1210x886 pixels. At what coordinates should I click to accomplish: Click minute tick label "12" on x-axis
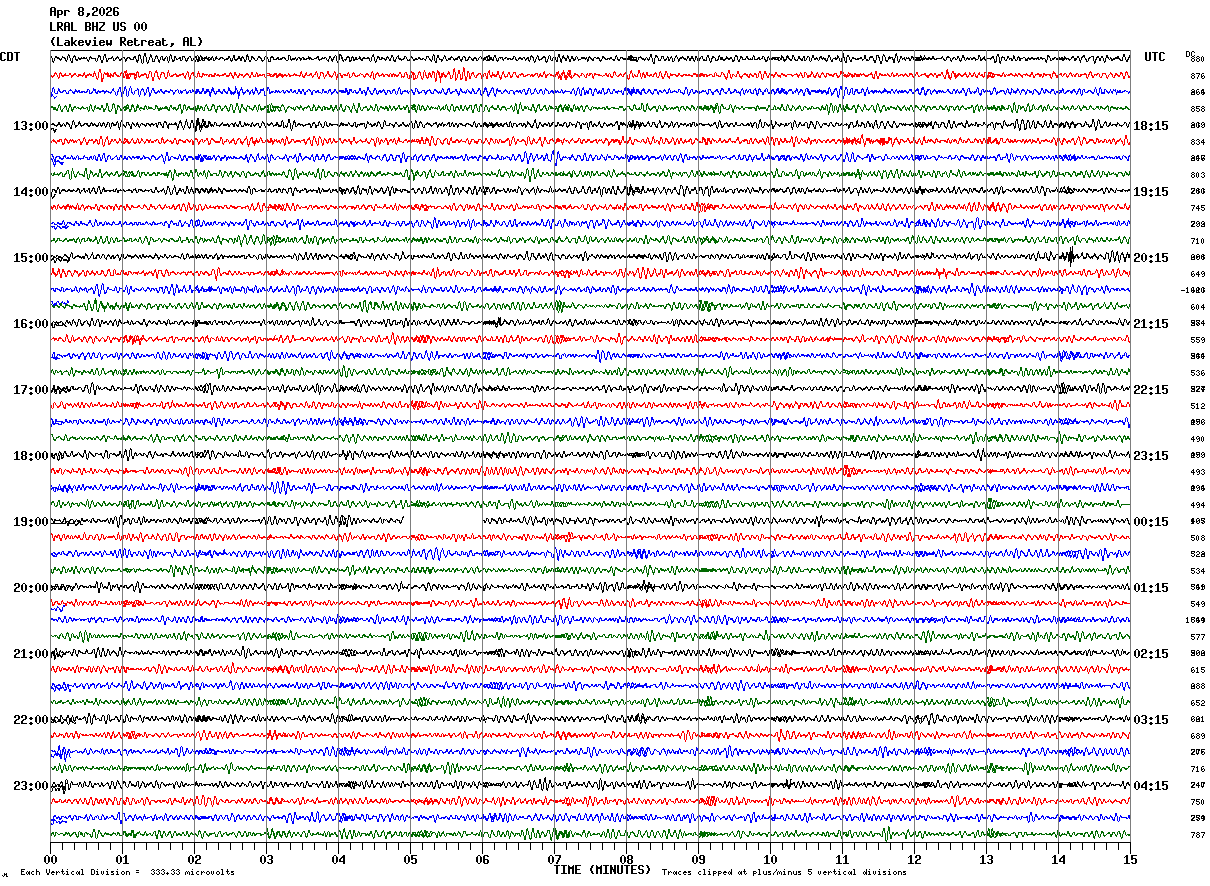[x=914, y=859]
